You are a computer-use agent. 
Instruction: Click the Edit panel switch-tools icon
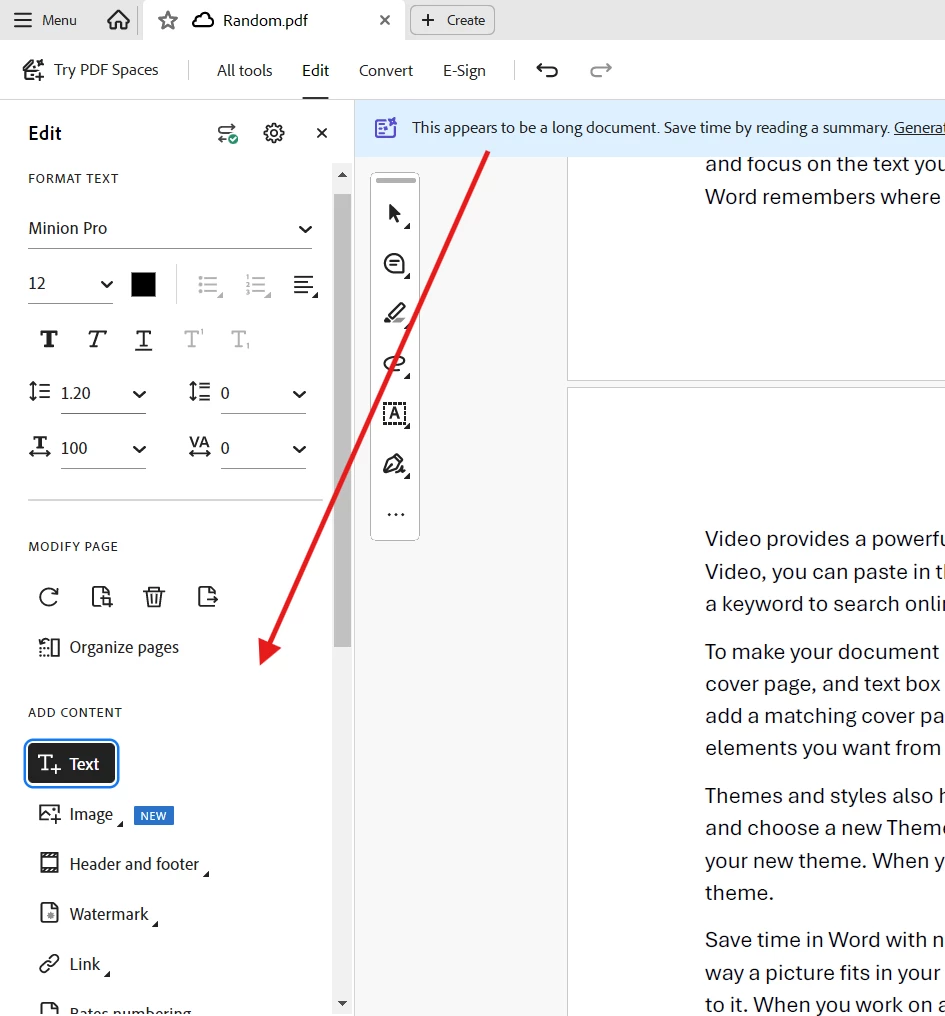(x=227, y=133)
